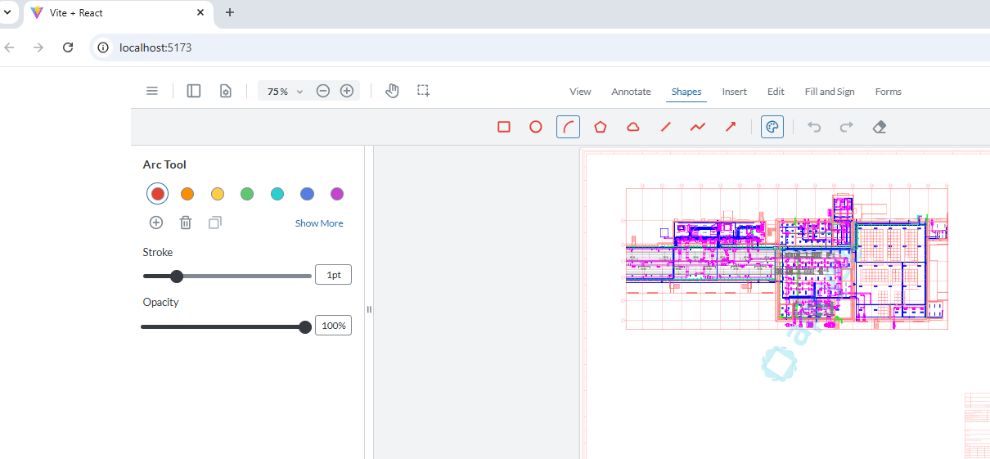Choose the blue color swatch

point(307,194)
